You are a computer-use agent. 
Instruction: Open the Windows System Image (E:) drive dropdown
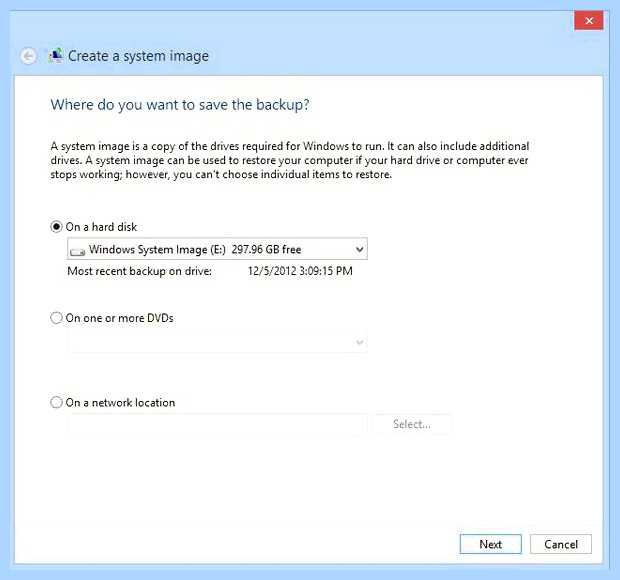pyautogui.click(x=217, y=249)
